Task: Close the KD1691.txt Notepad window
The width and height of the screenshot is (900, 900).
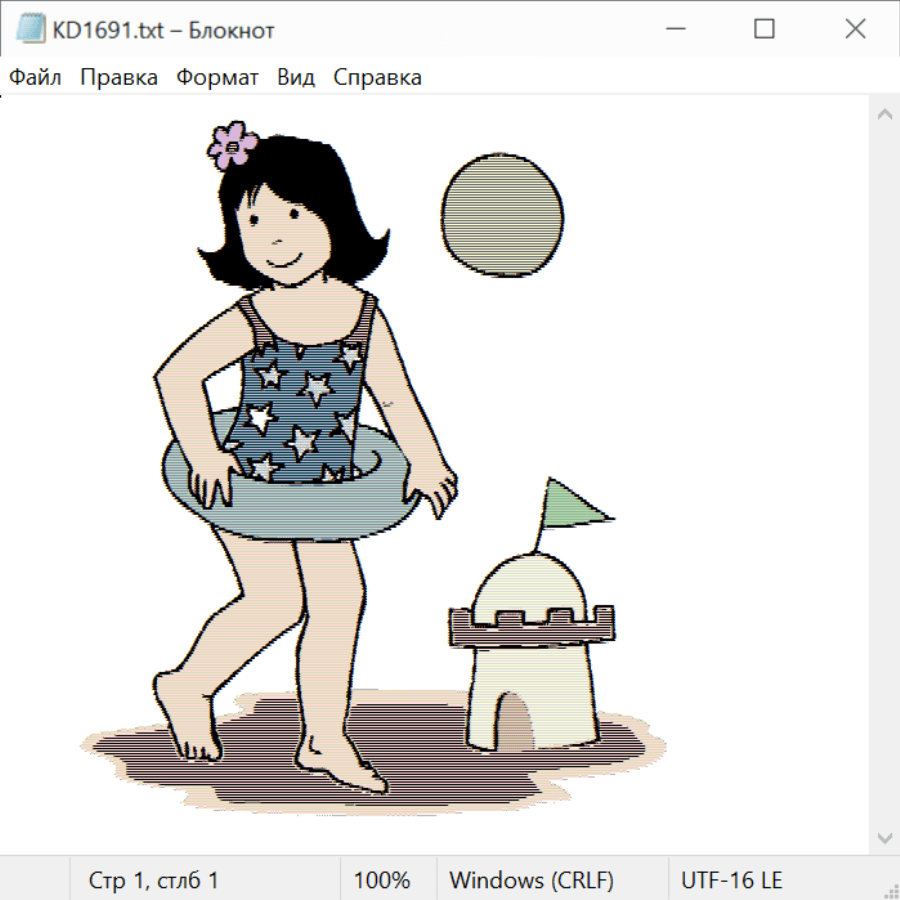Action: click(855, 30)
